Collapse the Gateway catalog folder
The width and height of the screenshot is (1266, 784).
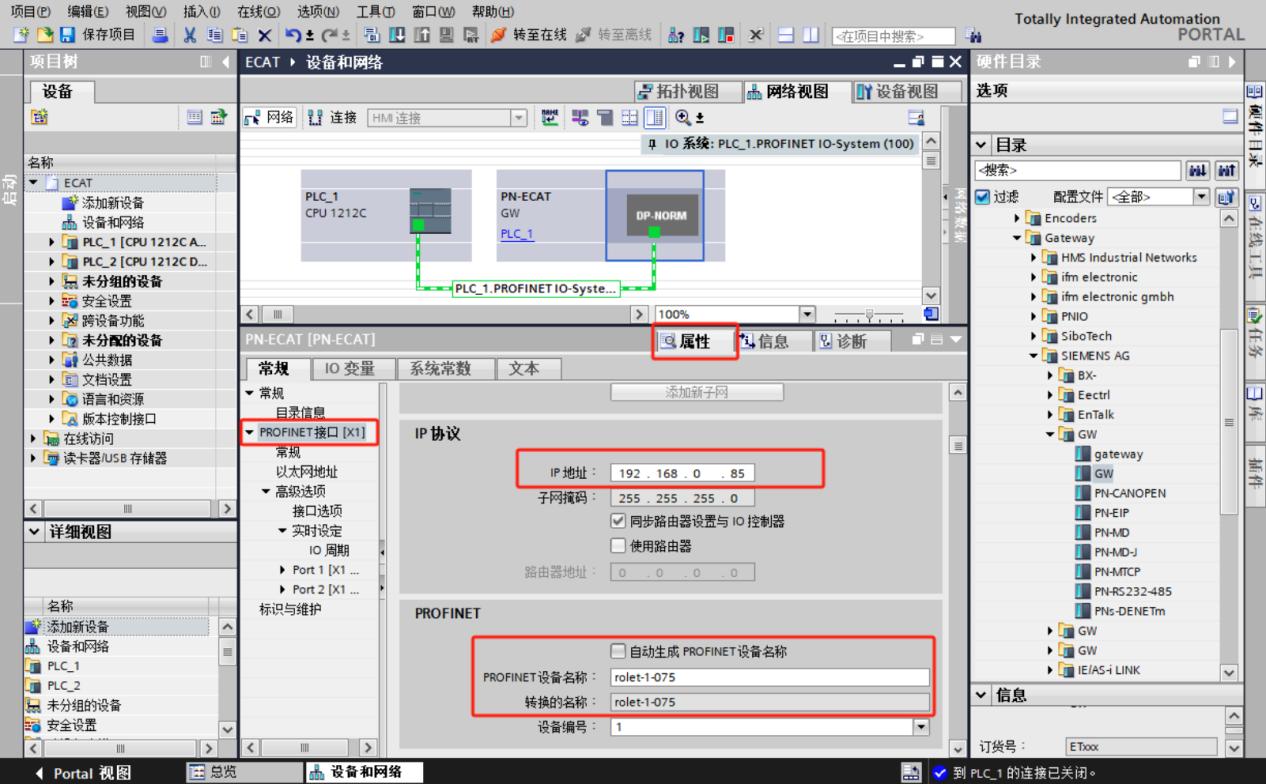[x=1017, y=238]
